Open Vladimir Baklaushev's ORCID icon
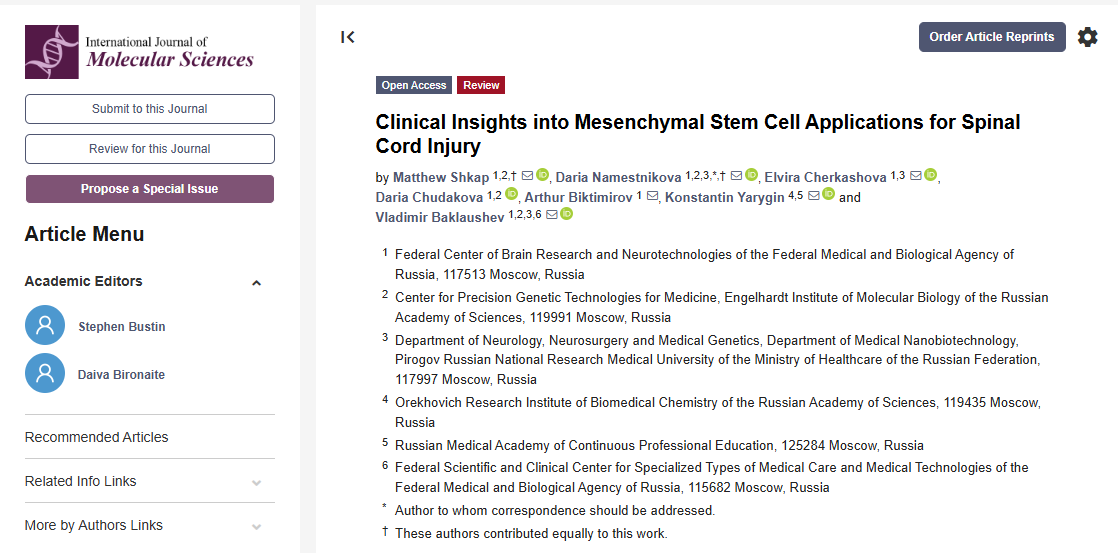The height and width of the screenshot is (553, 1118). (x=566, y=215)
